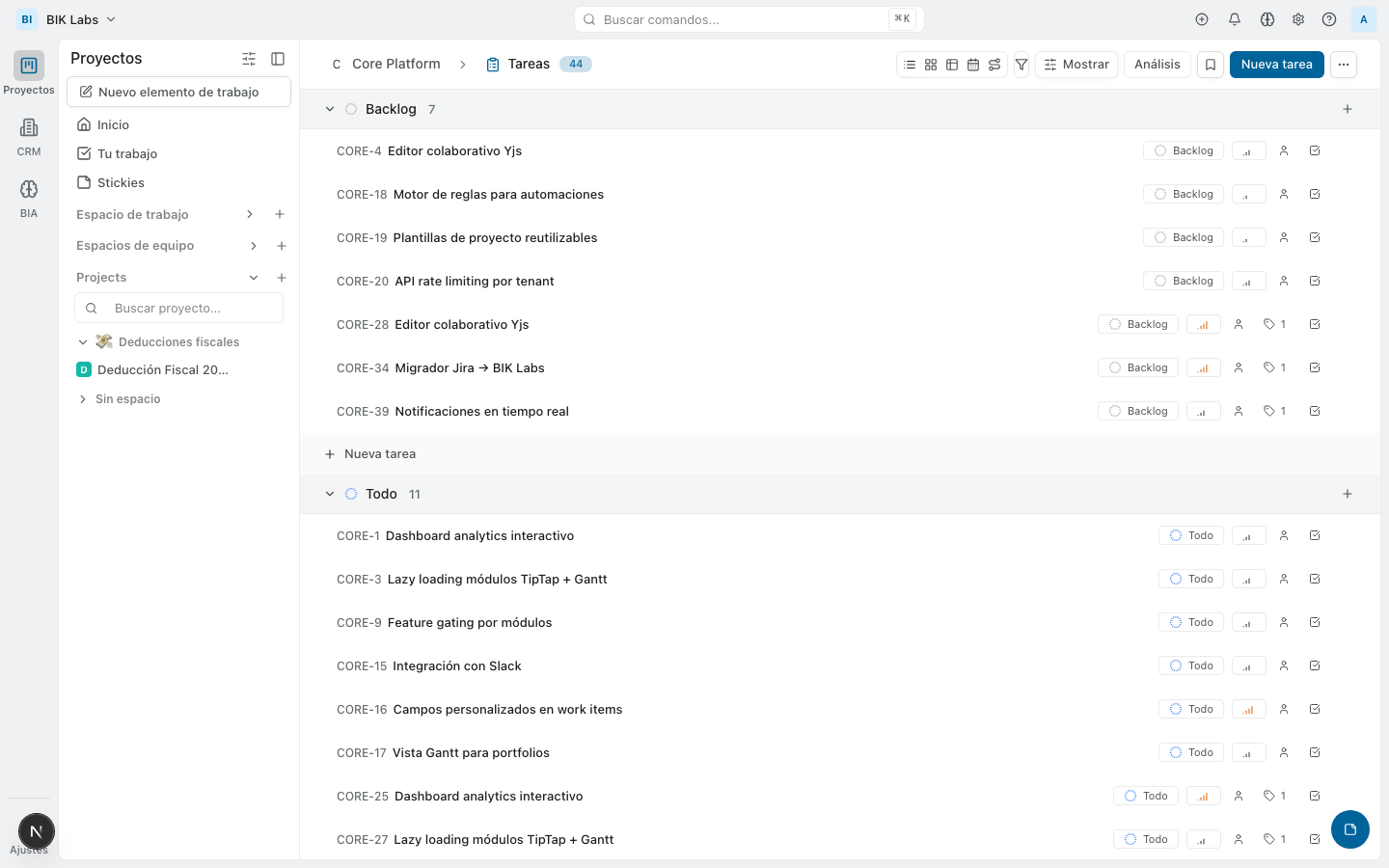This screenshot has width=1389, height=868.
Task: Mark CORE-4 Editor colaborativo Yjs as done
Action: [x=1315, y=150]
